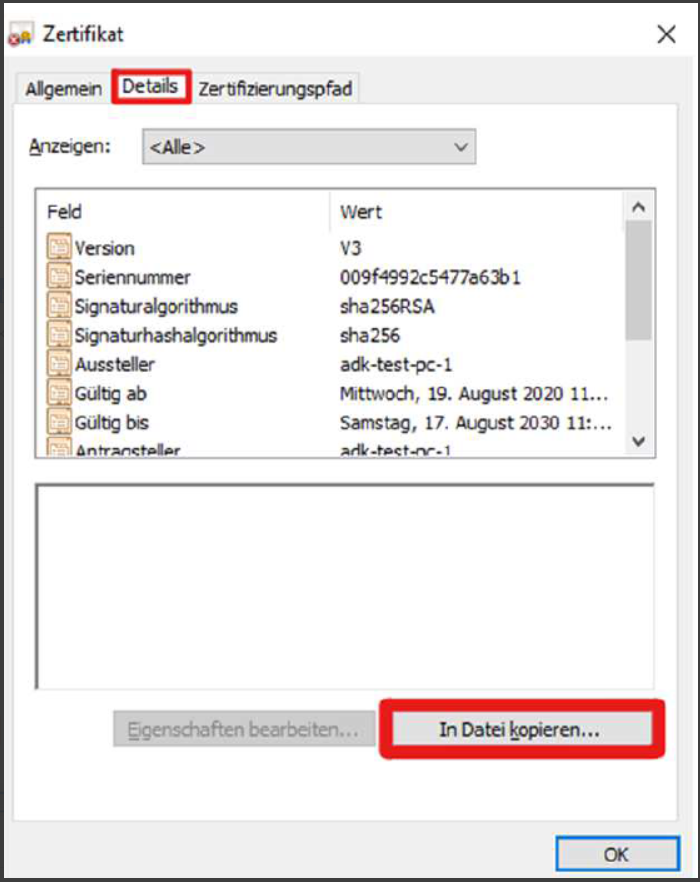The image size is (700, 882).
Task: Click the certificate icon in title bar
Action: coord(20,35)
